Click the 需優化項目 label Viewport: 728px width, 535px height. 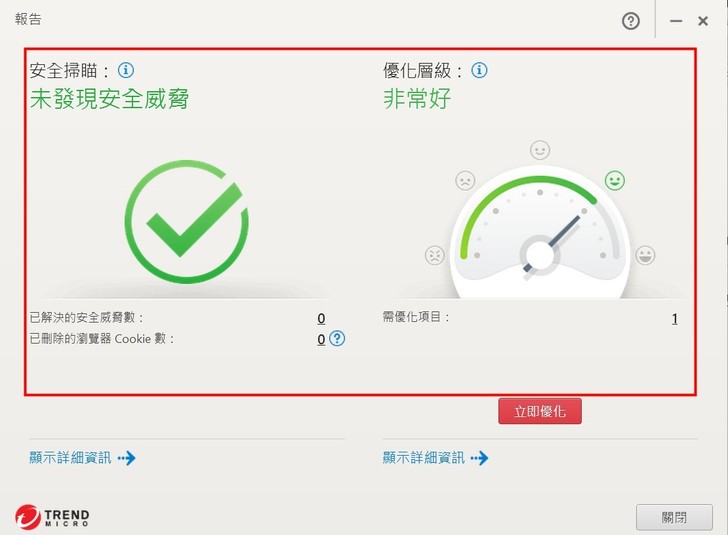pos(416,317)
